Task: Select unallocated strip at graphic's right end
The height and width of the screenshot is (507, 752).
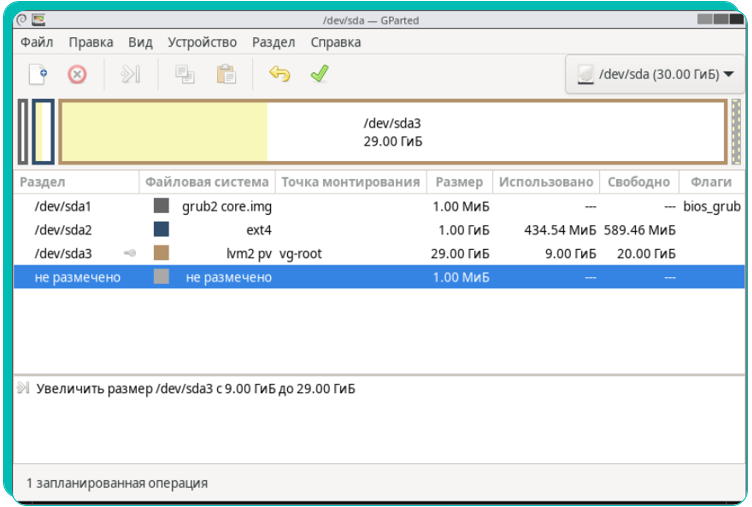Action: pyautogui.click(x=736, y=132)
